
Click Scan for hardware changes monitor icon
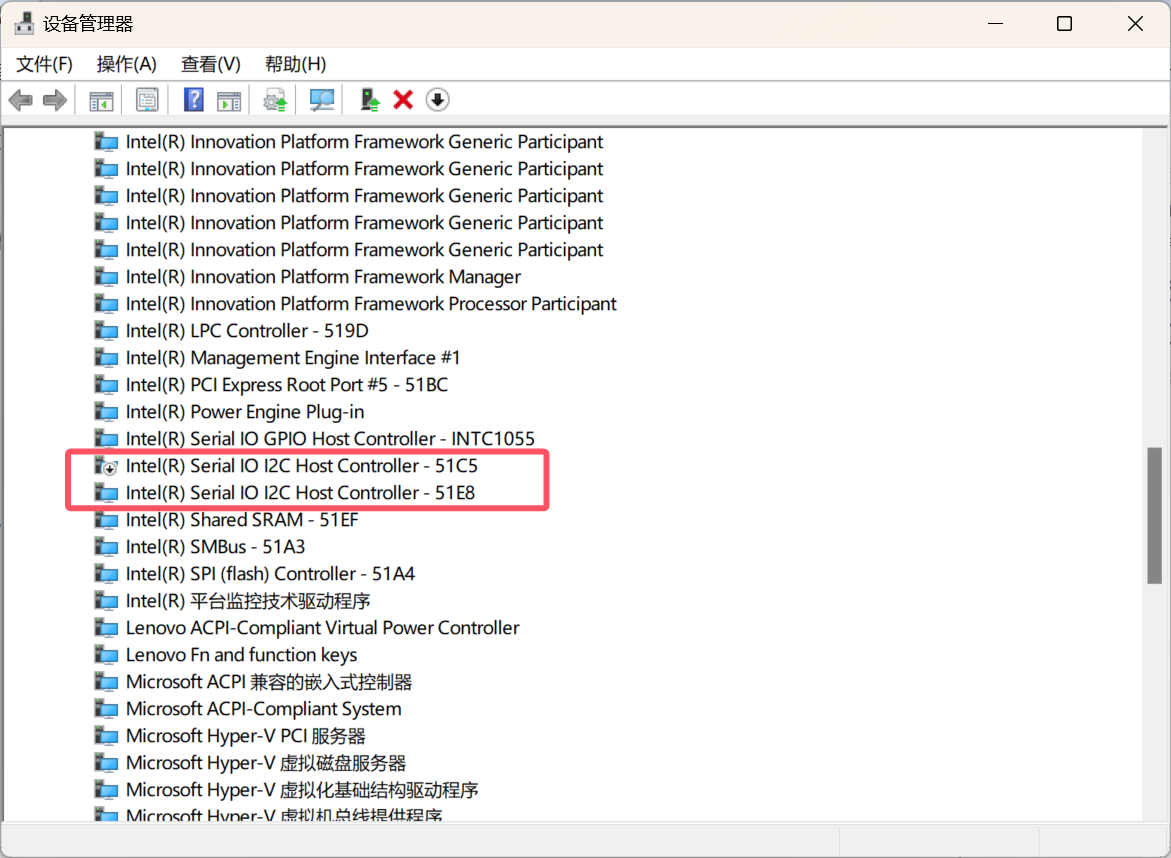[x=322, y=100]
